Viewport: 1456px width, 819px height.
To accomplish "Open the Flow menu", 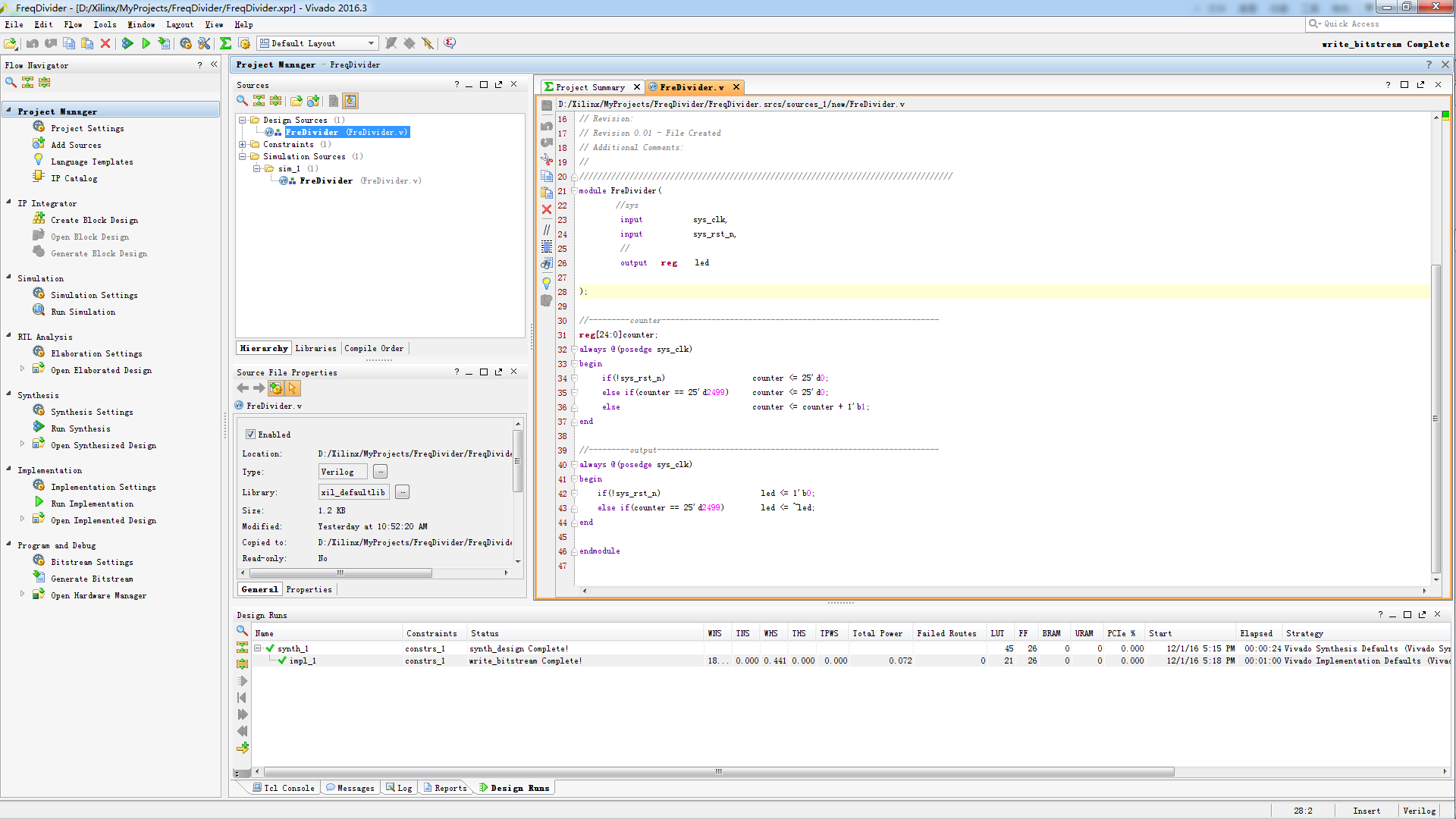I will click(73, 25).
